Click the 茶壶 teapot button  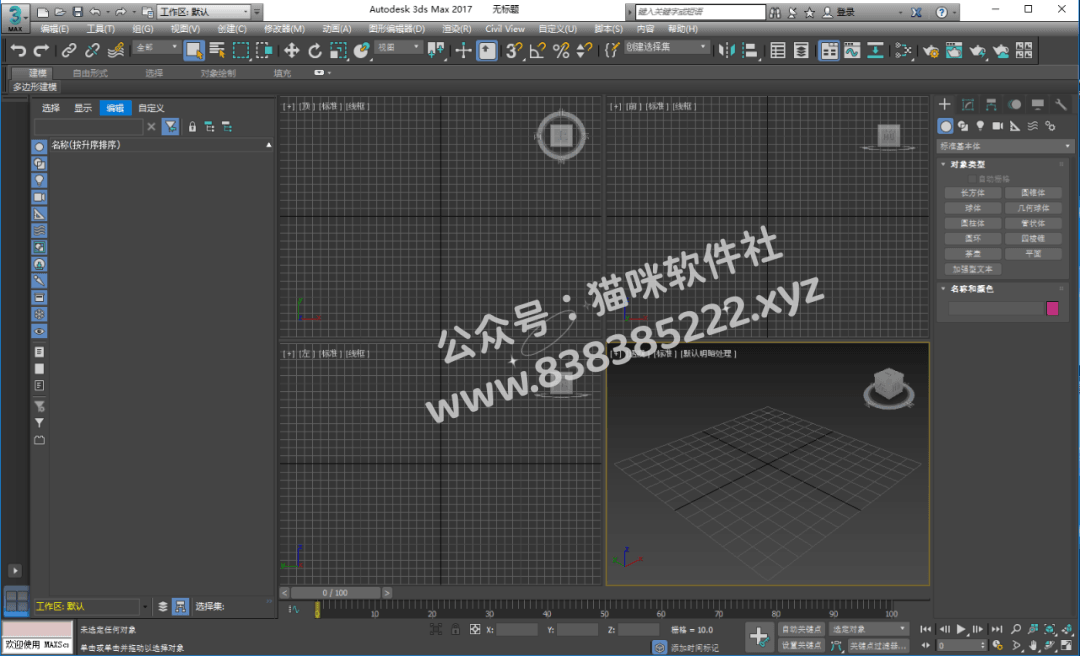tap(973, 254)
